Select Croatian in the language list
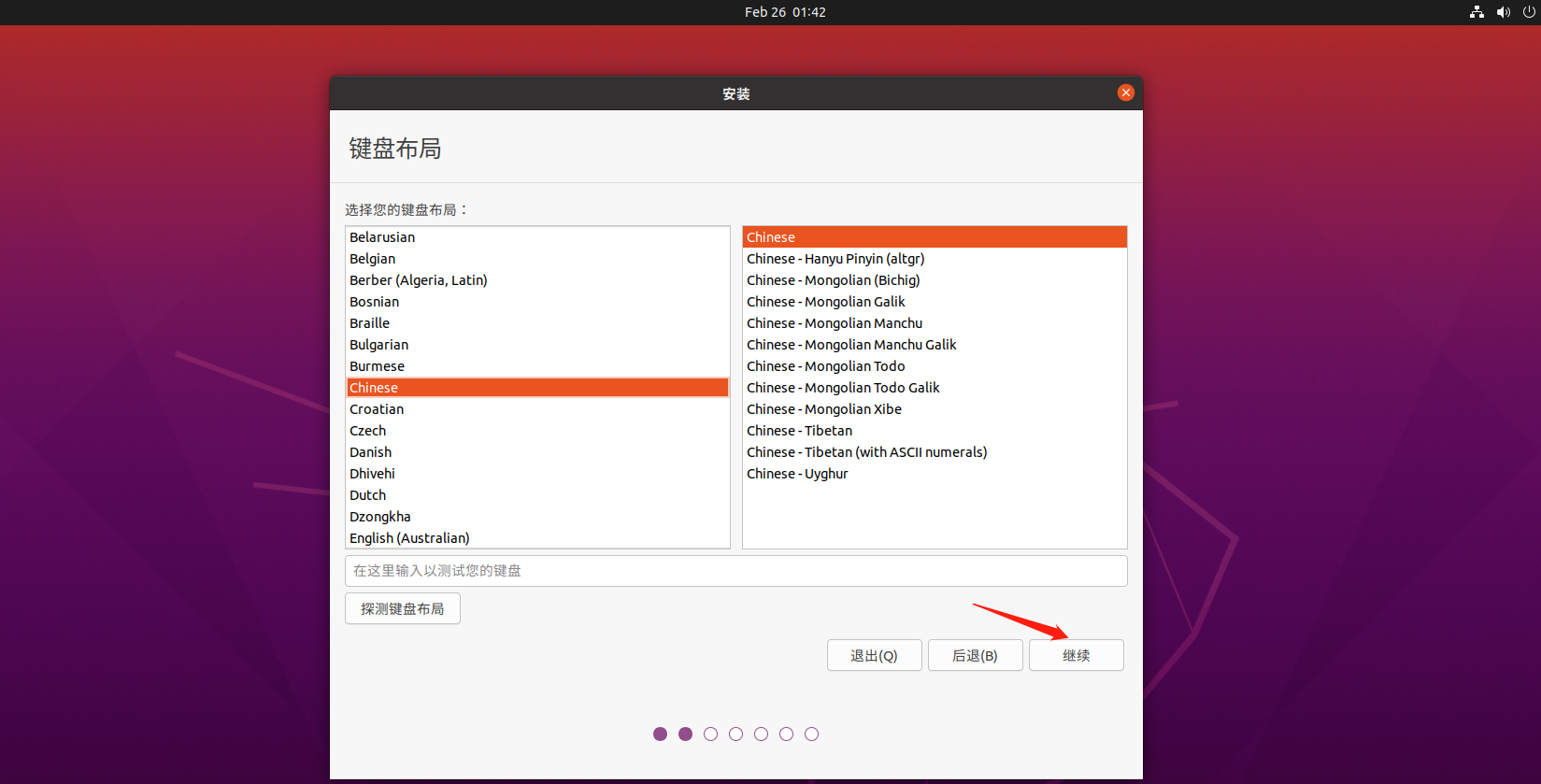Image resolution: width=1541 pixels, height=784 pixels. click(537, 409)
